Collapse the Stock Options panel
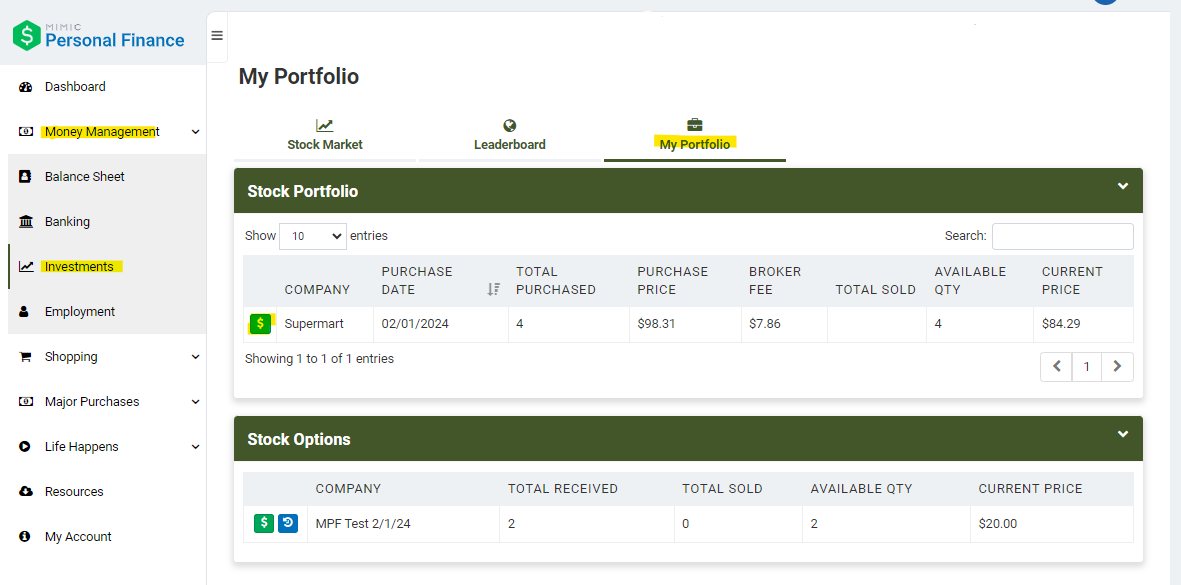 [1123, 434]
